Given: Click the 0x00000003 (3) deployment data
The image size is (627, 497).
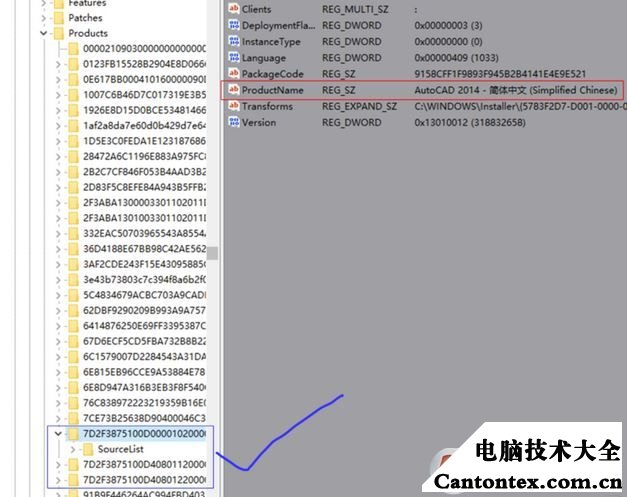Looking at the screenshot, I should (x=448, y=25).
